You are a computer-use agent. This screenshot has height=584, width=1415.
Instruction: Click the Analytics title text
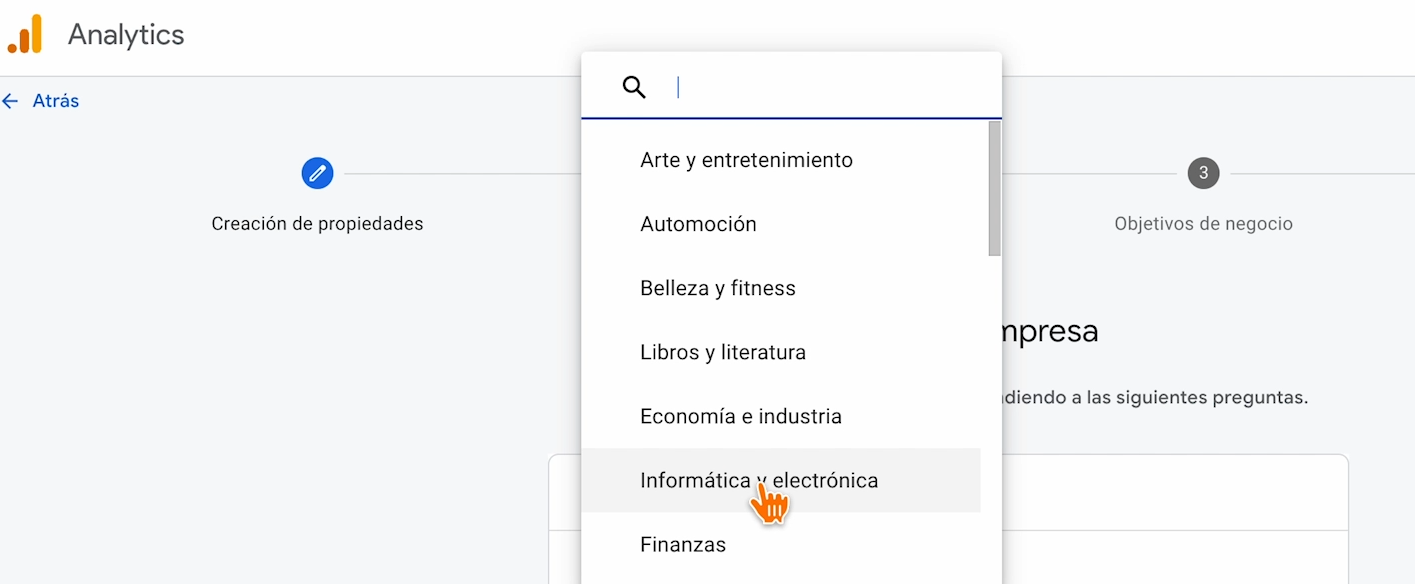[x=126, y=34]
